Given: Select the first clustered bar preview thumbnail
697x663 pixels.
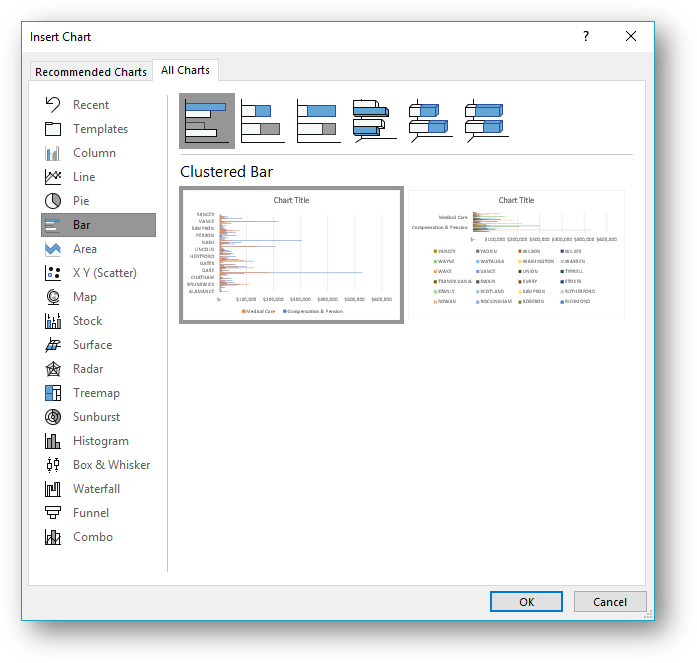Looking at the screenshot, I should [x=291, y=255].
